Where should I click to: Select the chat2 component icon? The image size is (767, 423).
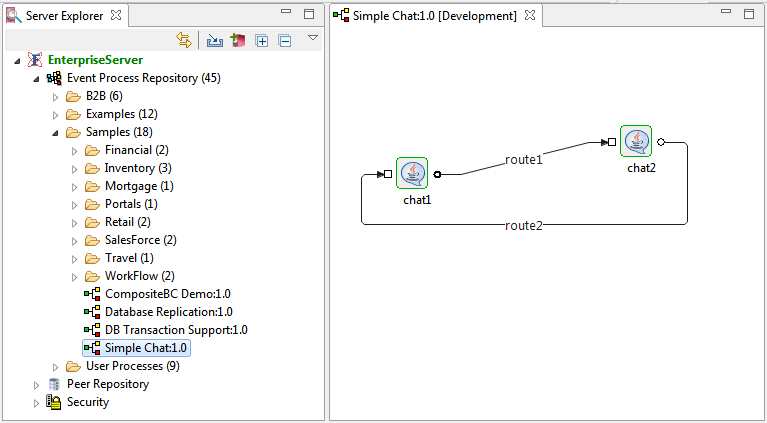click(x=636, y=141)
